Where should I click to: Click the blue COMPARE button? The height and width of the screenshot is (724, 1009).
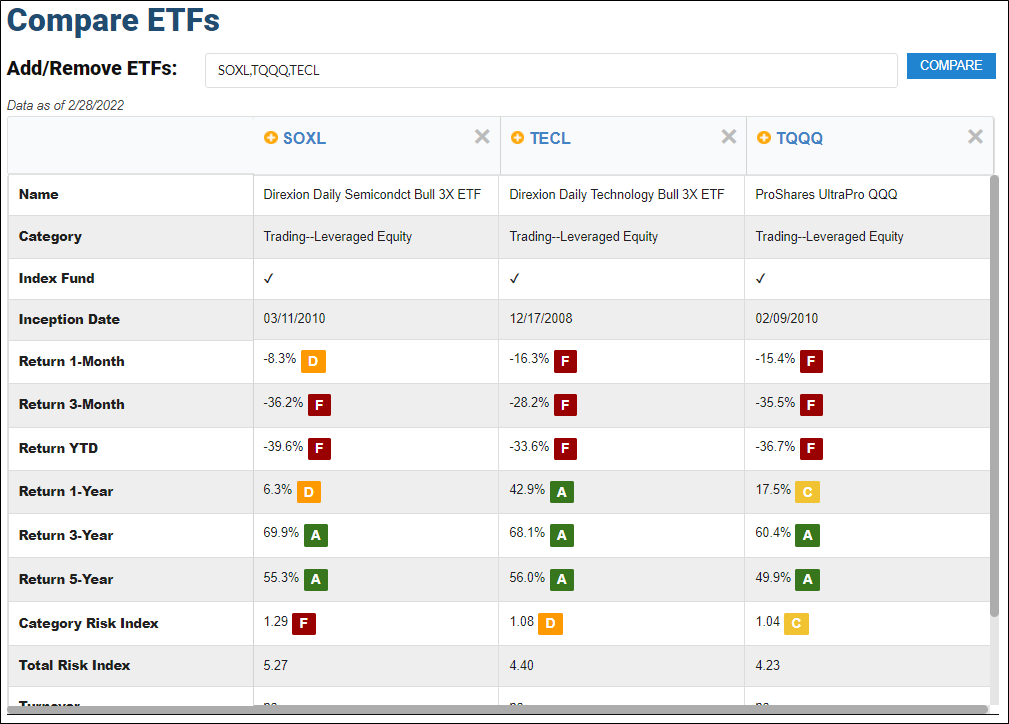click(x=951, y=66)
